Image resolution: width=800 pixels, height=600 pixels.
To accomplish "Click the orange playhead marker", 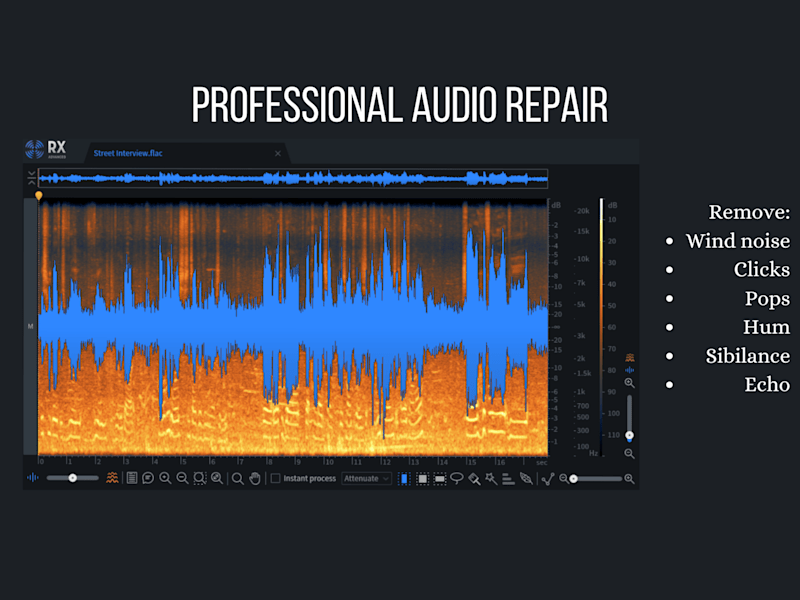I will (x=39, y=195).
